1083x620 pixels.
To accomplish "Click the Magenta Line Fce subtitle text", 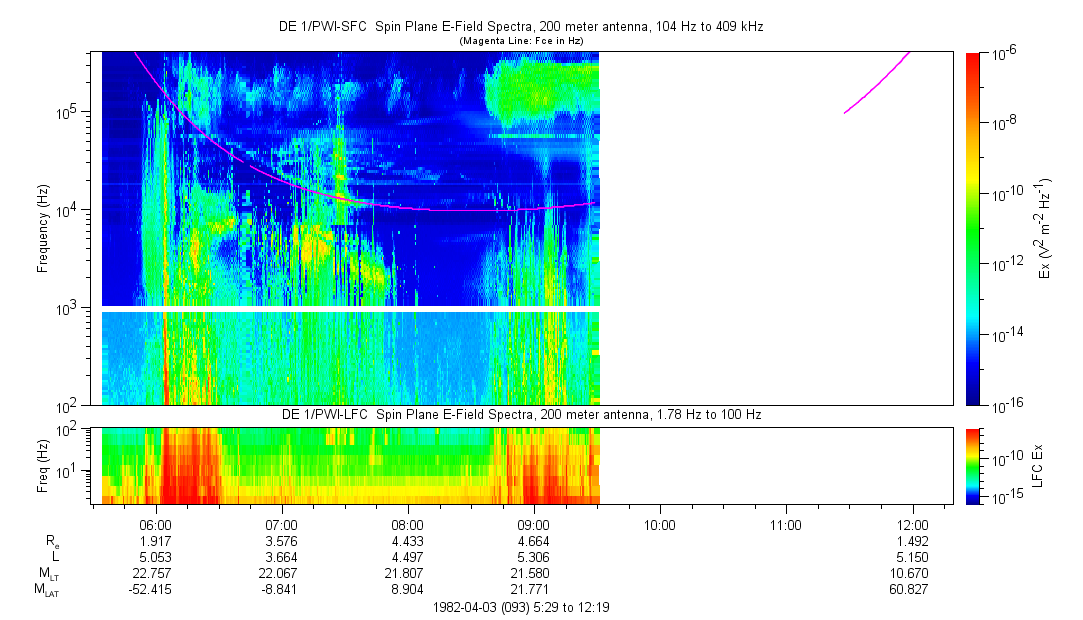I will [x=520, y=41].
